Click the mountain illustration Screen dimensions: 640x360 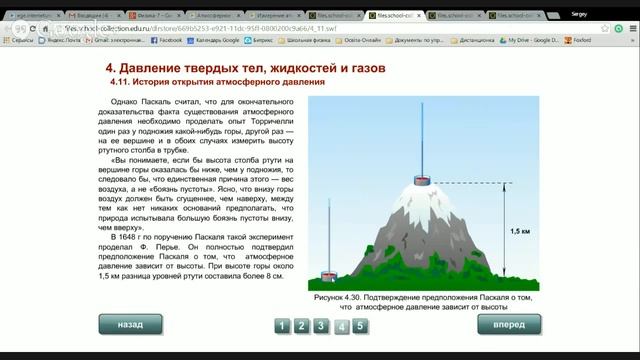pyautogui.click(x=424, y=193)
